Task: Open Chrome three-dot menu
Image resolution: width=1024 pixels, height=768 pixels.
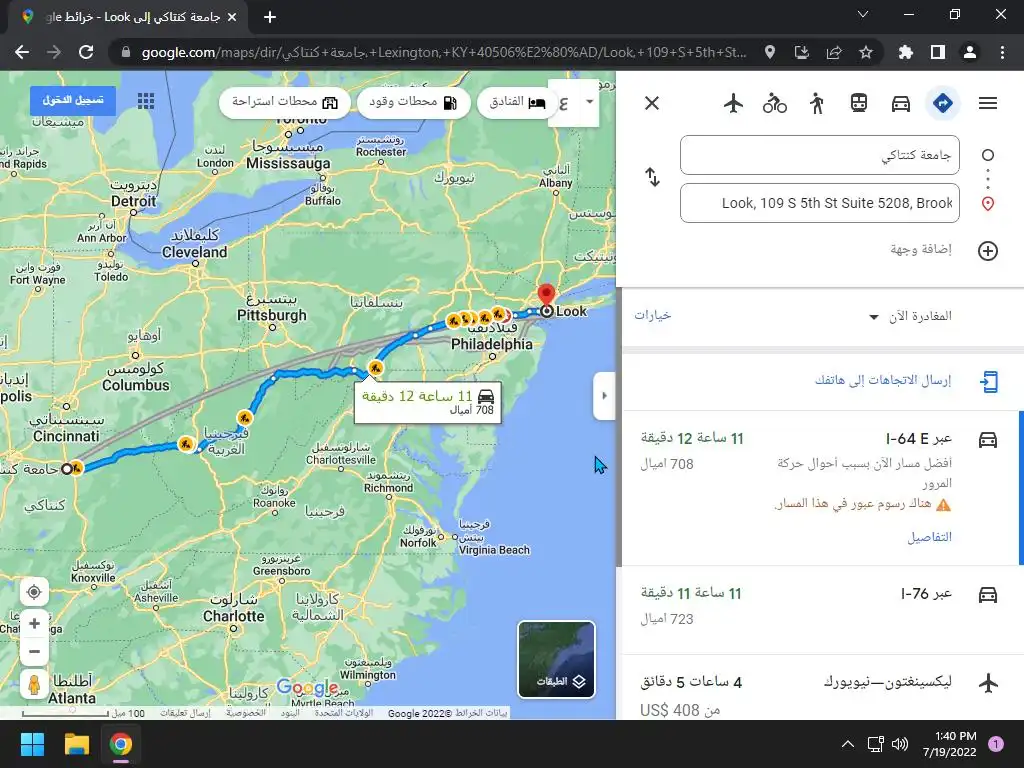Action: [1002, 52]
